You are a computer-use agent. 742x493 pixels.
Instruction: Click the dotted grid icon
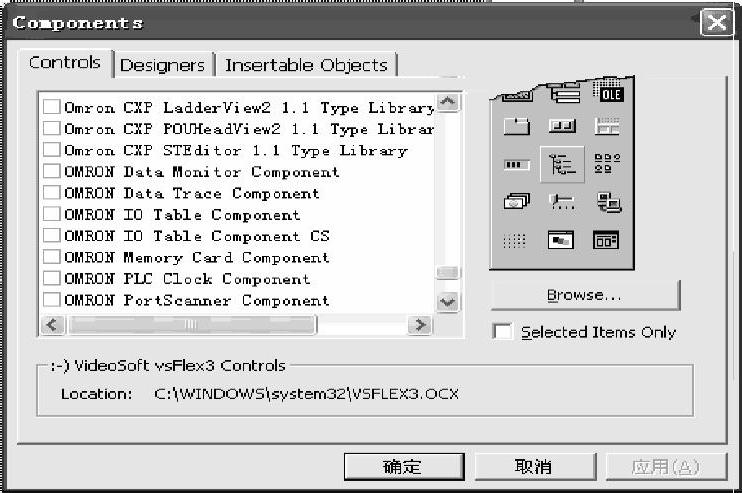pyautogui.click(x=514, y=241)
